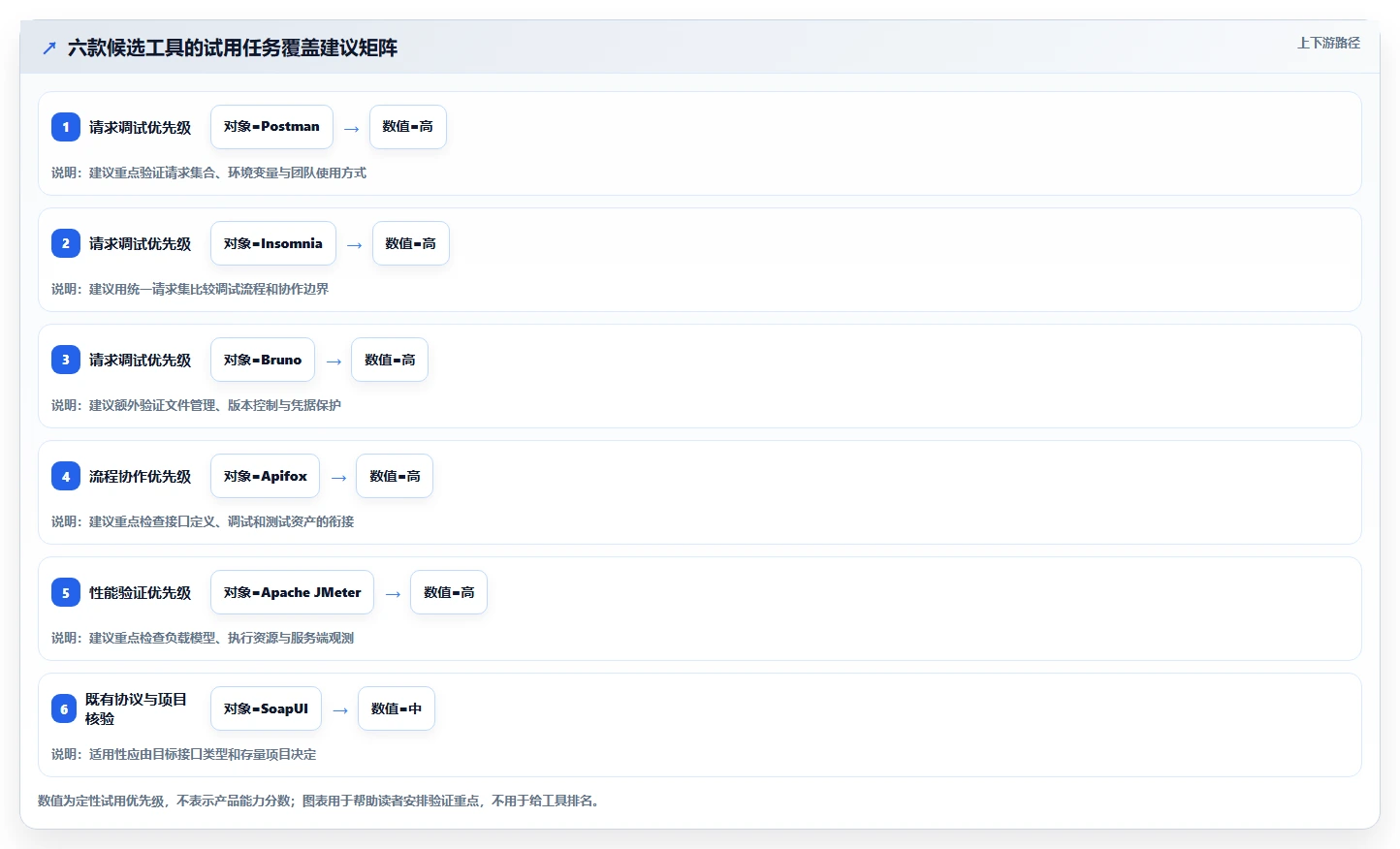Click the note about 统一请求集比较调试流程
This screenshot has height=849, width=1400.
190,289
